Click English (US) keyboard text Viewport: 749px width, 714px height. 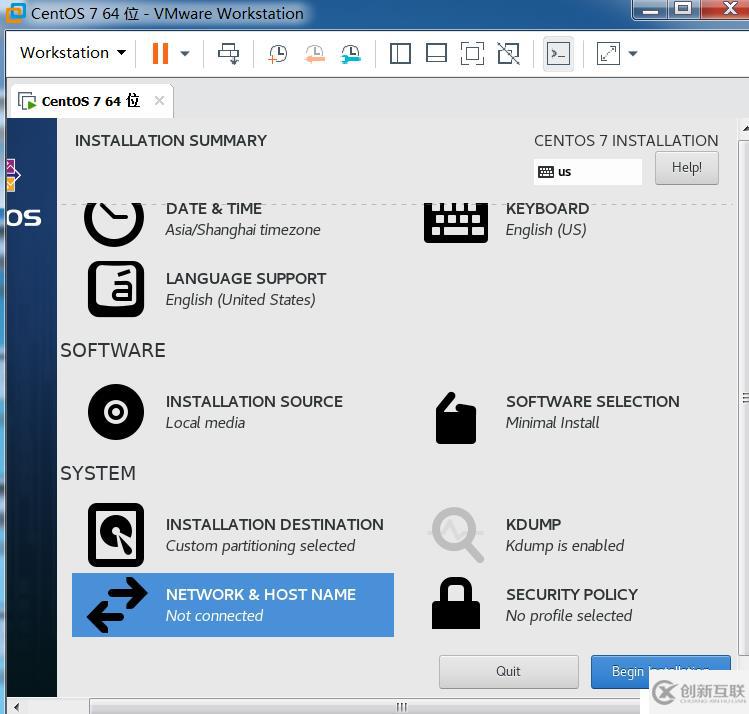tap(546, 230)
